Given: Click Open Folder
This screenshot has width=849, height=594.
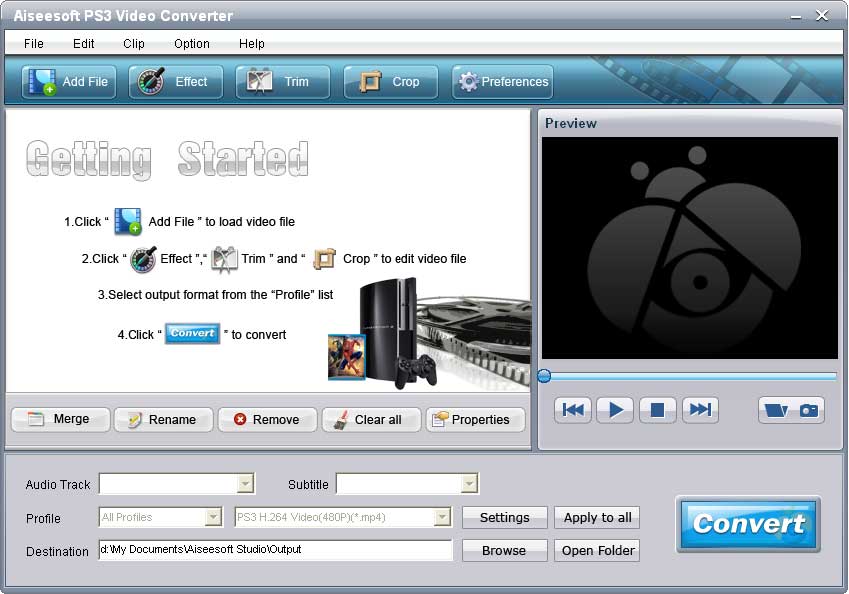Looking at the screenshot, I should tap(597, 551).
